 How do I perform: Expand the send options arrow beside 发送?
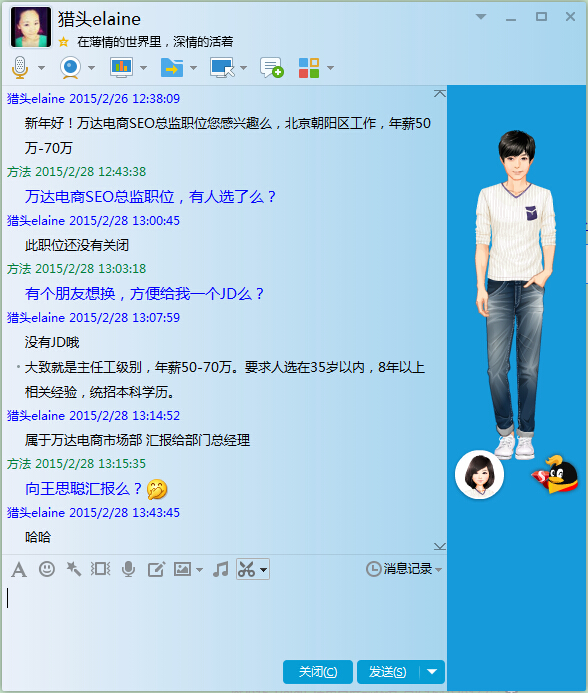click(432, 672)
